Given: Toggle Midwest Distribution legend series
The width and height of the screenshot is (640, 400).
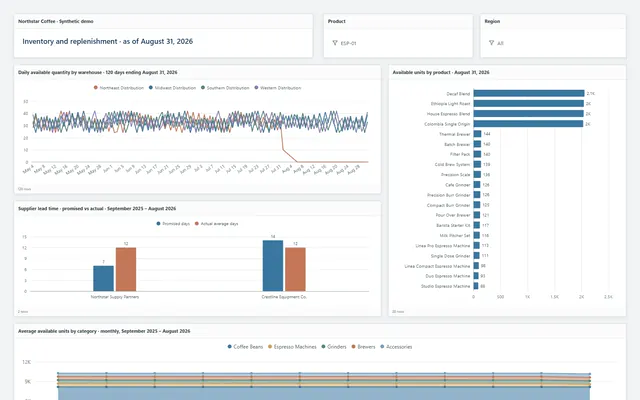Looking at the screenshot, I should tap(172, 88).
